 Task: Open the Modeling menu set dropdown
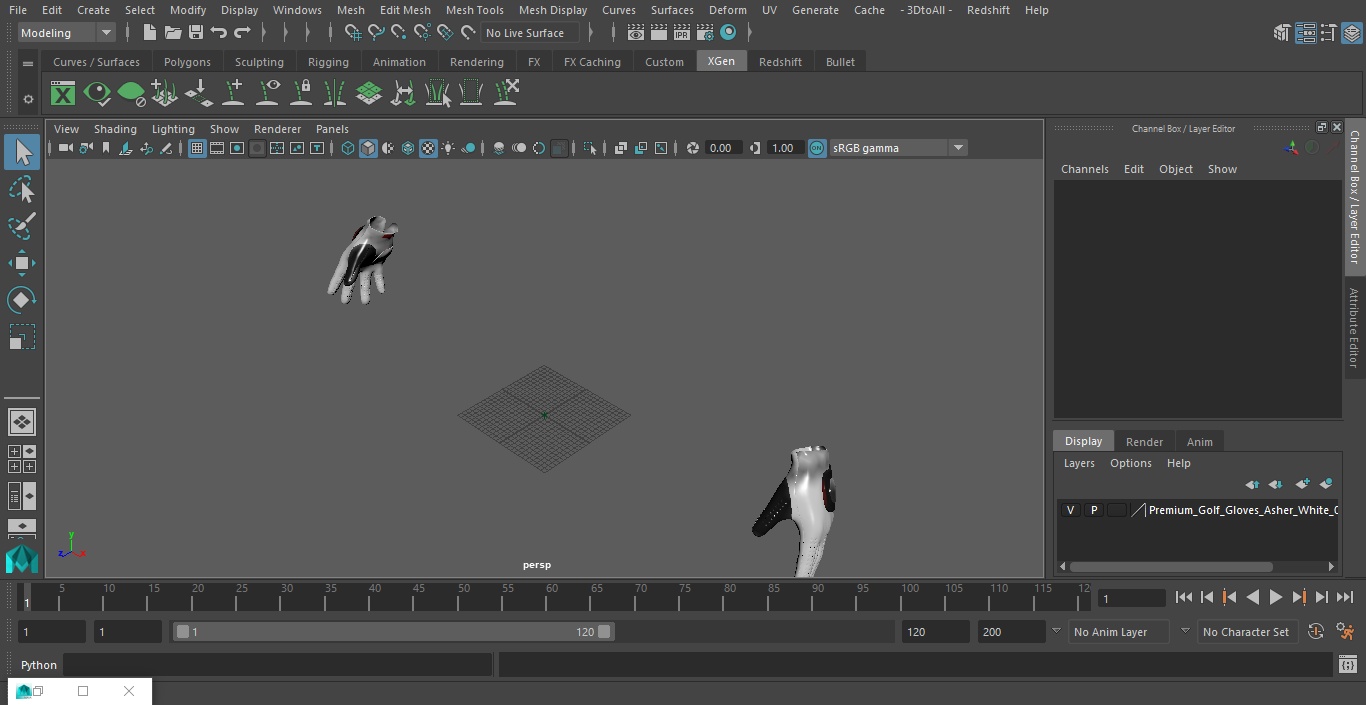pyautogui.click(x=66, y=33)
